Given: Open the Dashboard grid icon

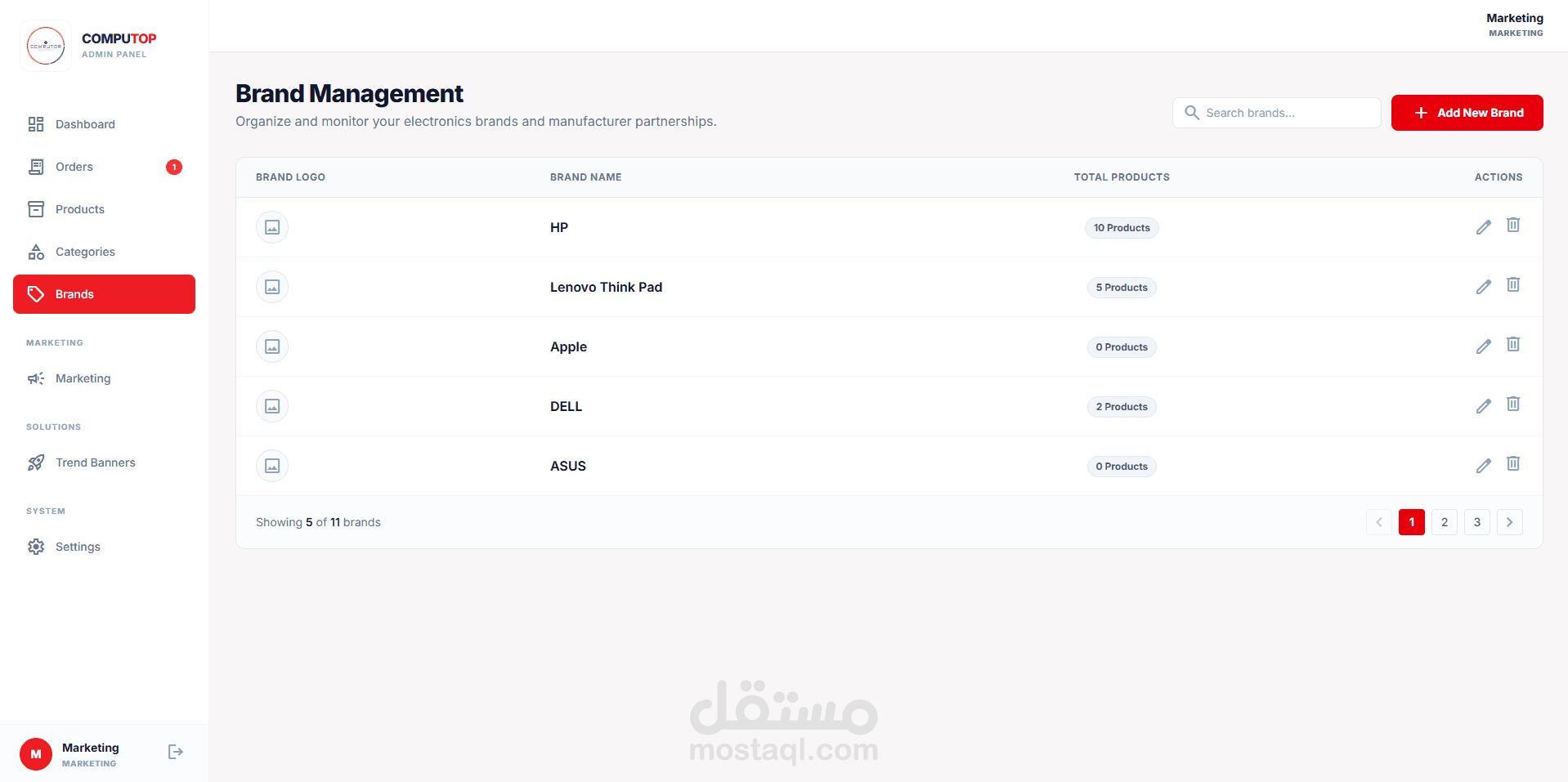Looking at the screenshot, I should tap(36, 124).
